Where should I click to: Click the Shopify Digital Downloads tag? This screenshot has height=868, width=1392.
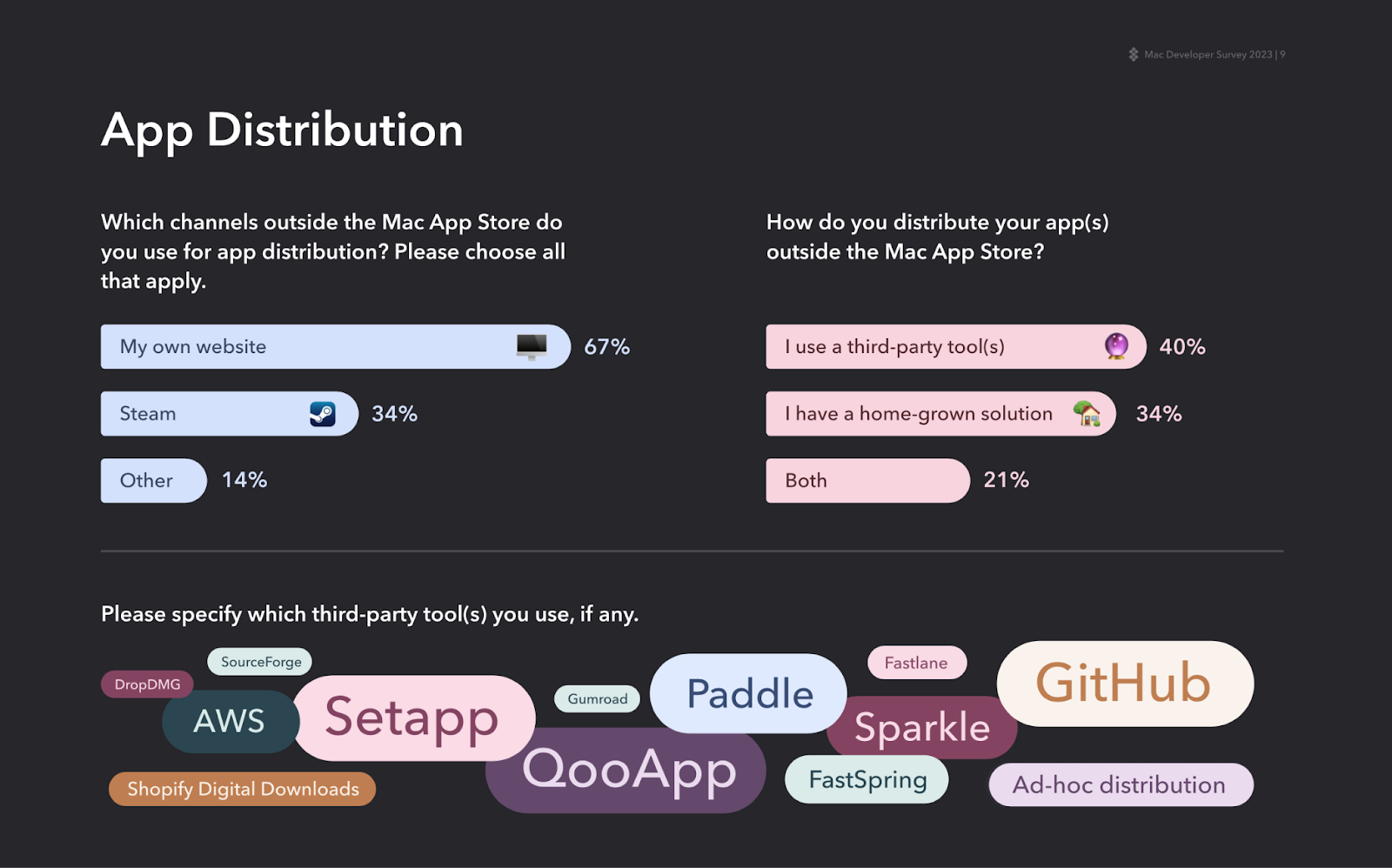coord(243,789)
